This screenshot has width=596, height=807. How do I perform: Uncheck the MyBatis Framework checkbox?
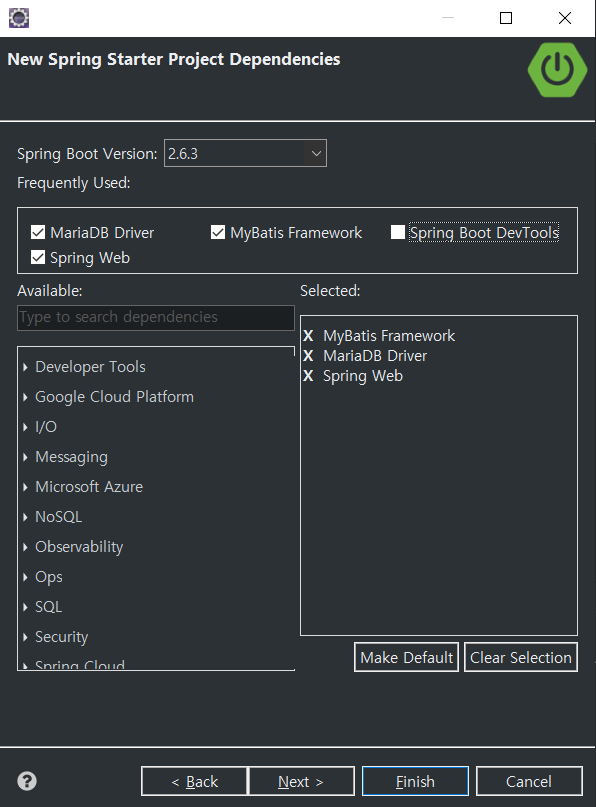point(218,233)
